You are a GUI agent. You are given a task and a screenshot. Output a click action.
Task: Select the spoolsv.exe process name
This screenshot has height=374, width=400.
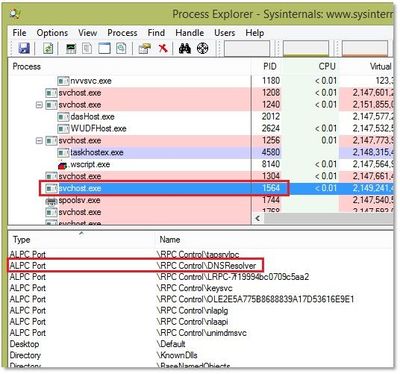click(x=80, y=201)
